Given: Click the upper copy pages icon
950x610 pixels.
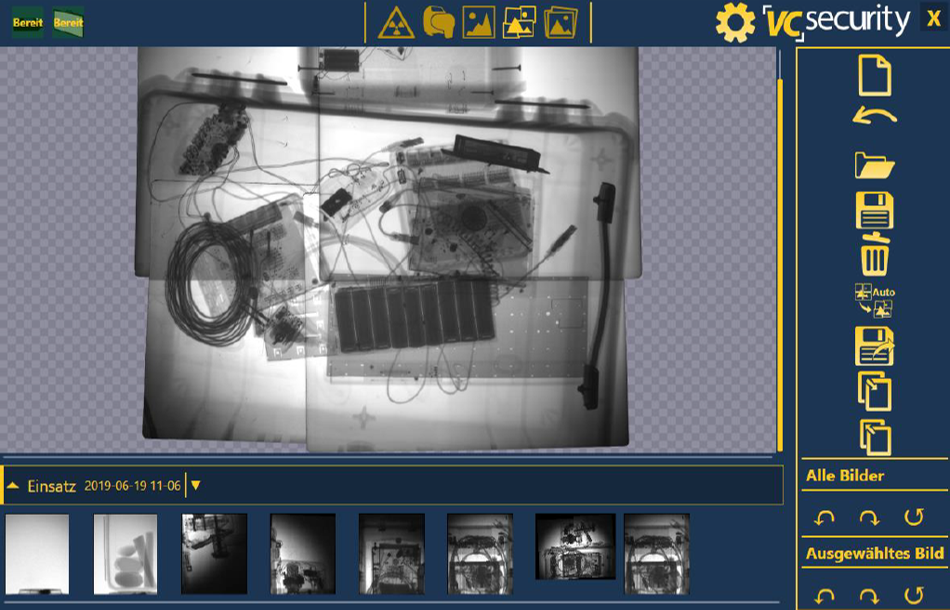Looking at the screenshot, I should tap(874, 391).
